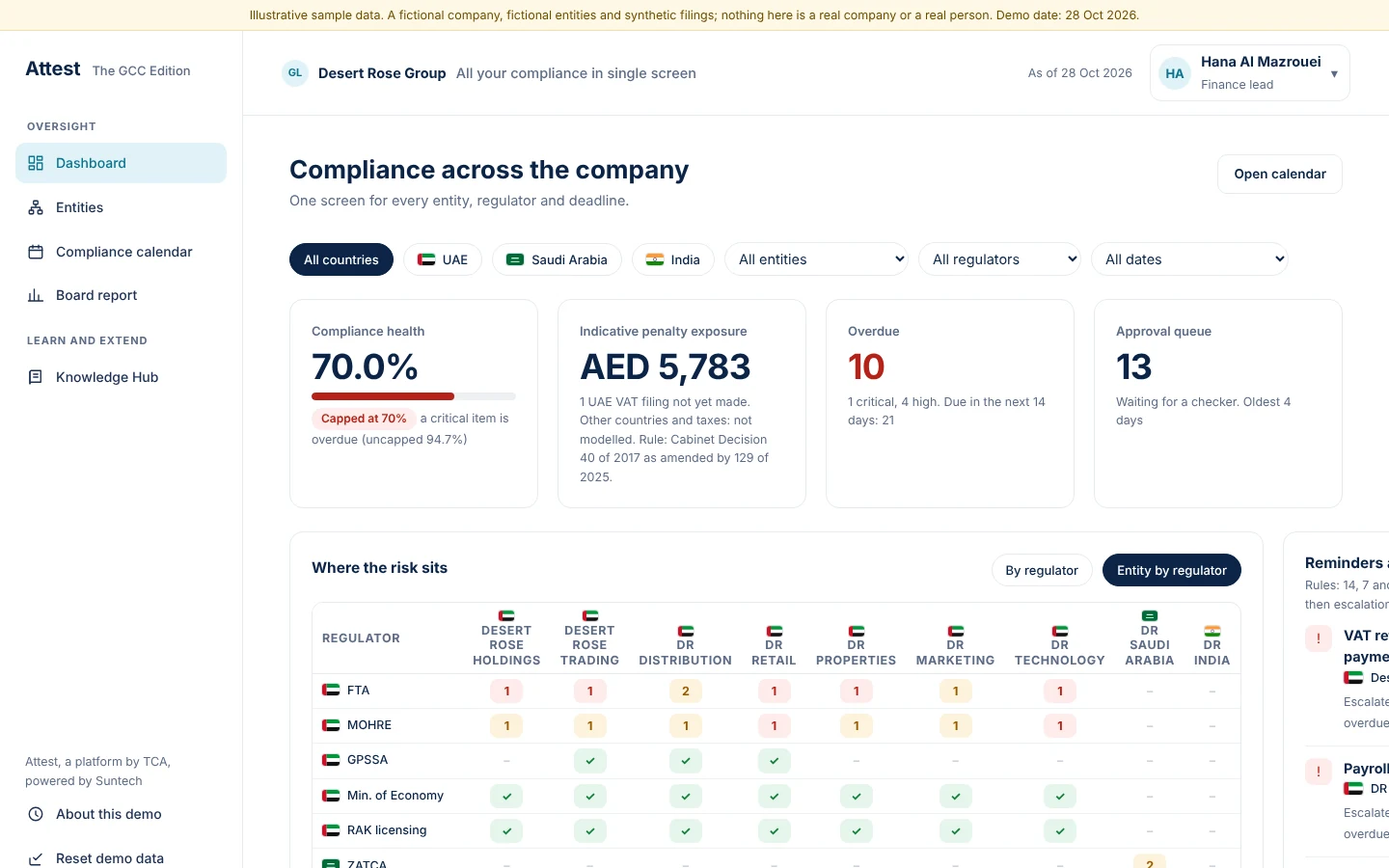Click the Reset demo data icon
Viewport: 1389px width, 868px height.
tap(36, 858)
